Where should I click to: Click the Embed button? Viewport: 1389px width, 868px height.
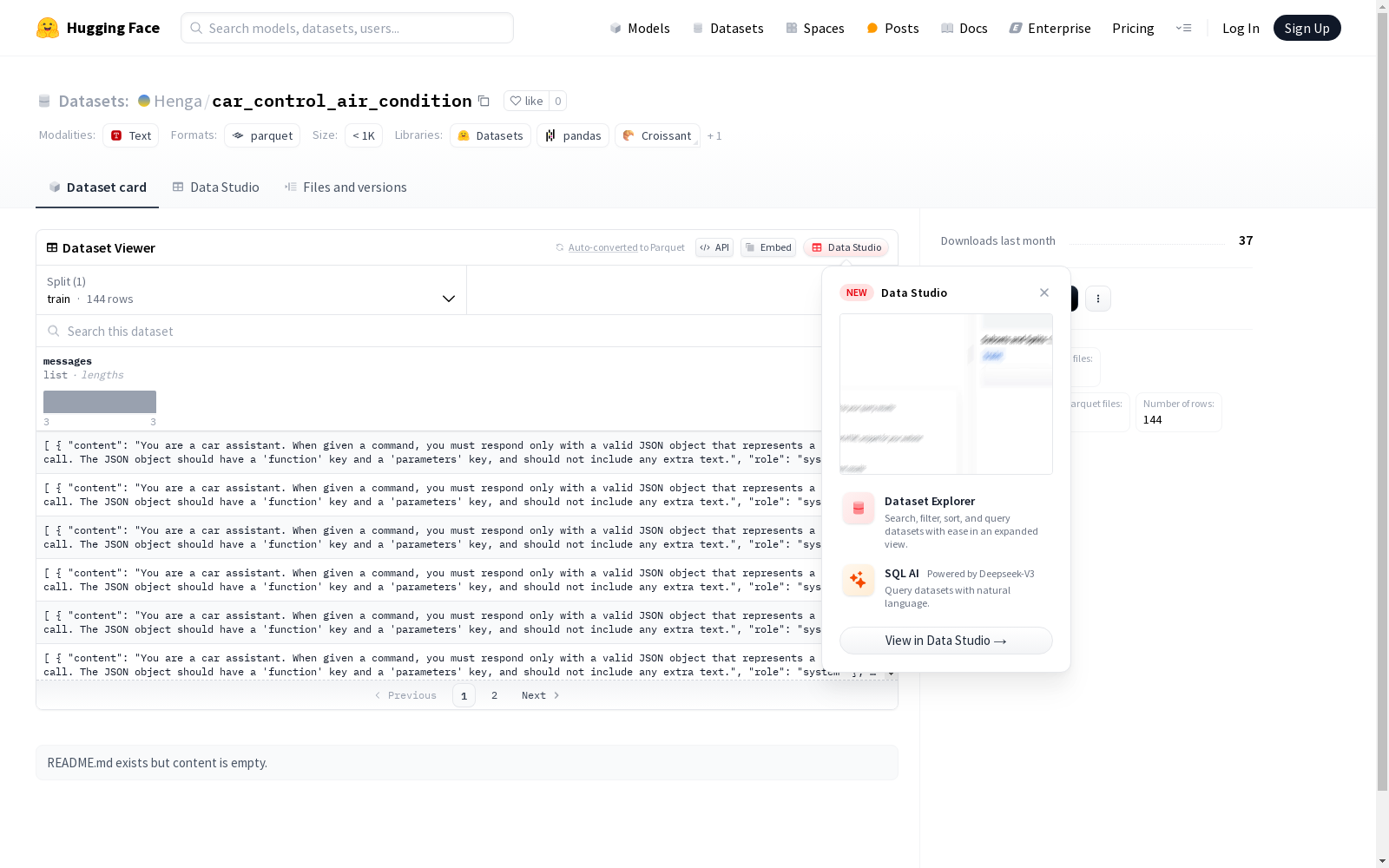768,247
